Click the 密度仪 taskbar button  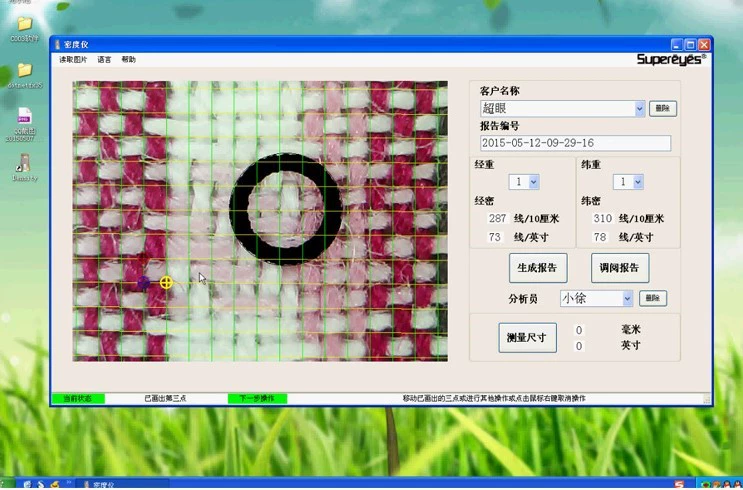(122, 485)
